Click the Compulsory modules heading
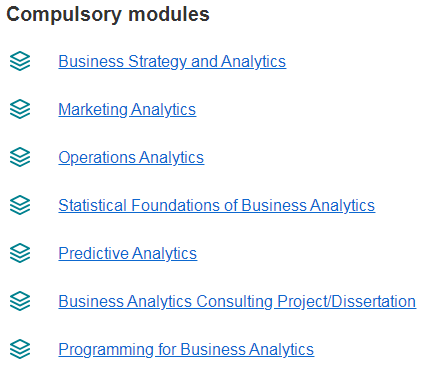This screenshot has width=431, height=375. (108, 15)
